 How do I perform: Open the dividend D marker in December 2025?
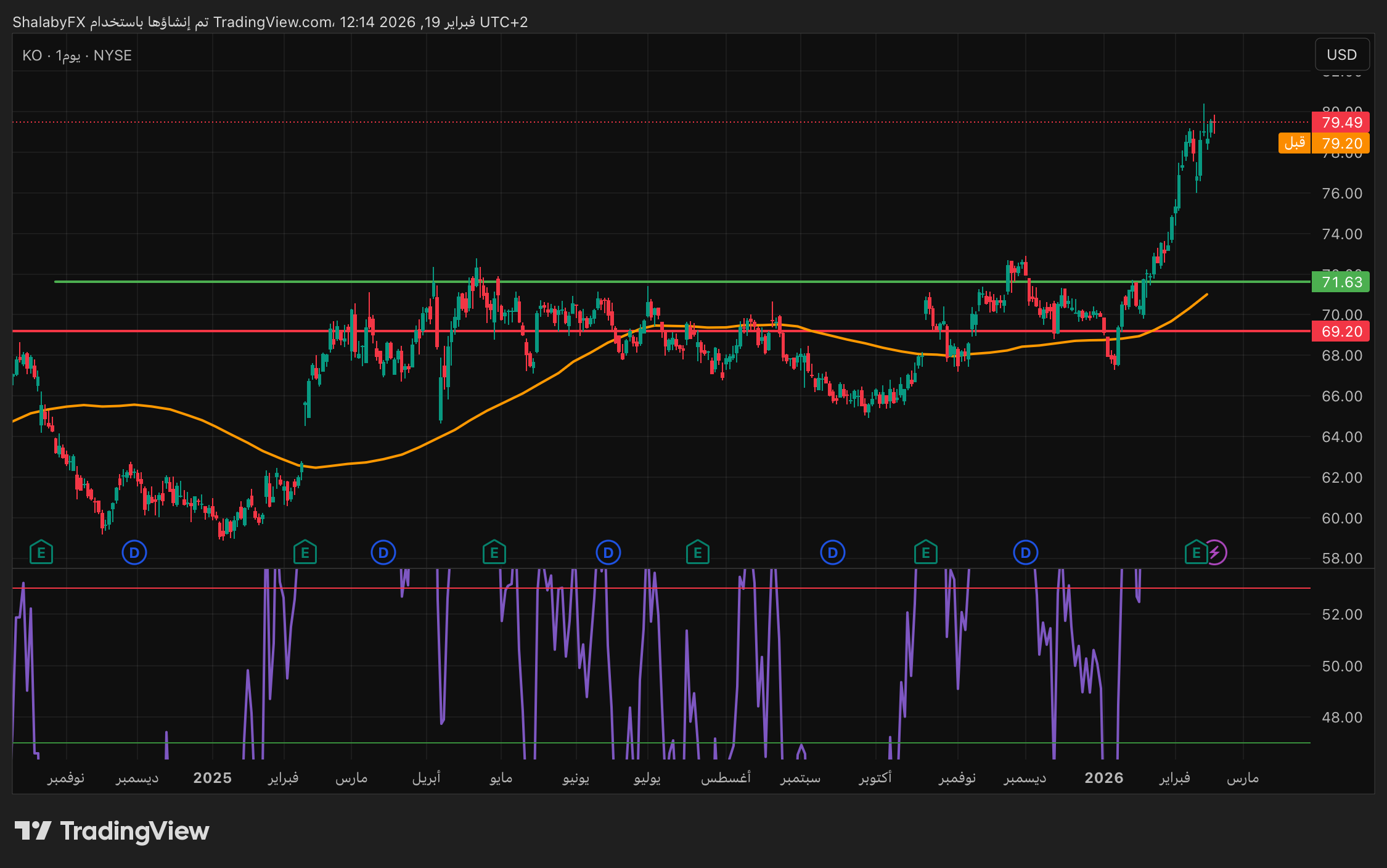(1025, 552)
